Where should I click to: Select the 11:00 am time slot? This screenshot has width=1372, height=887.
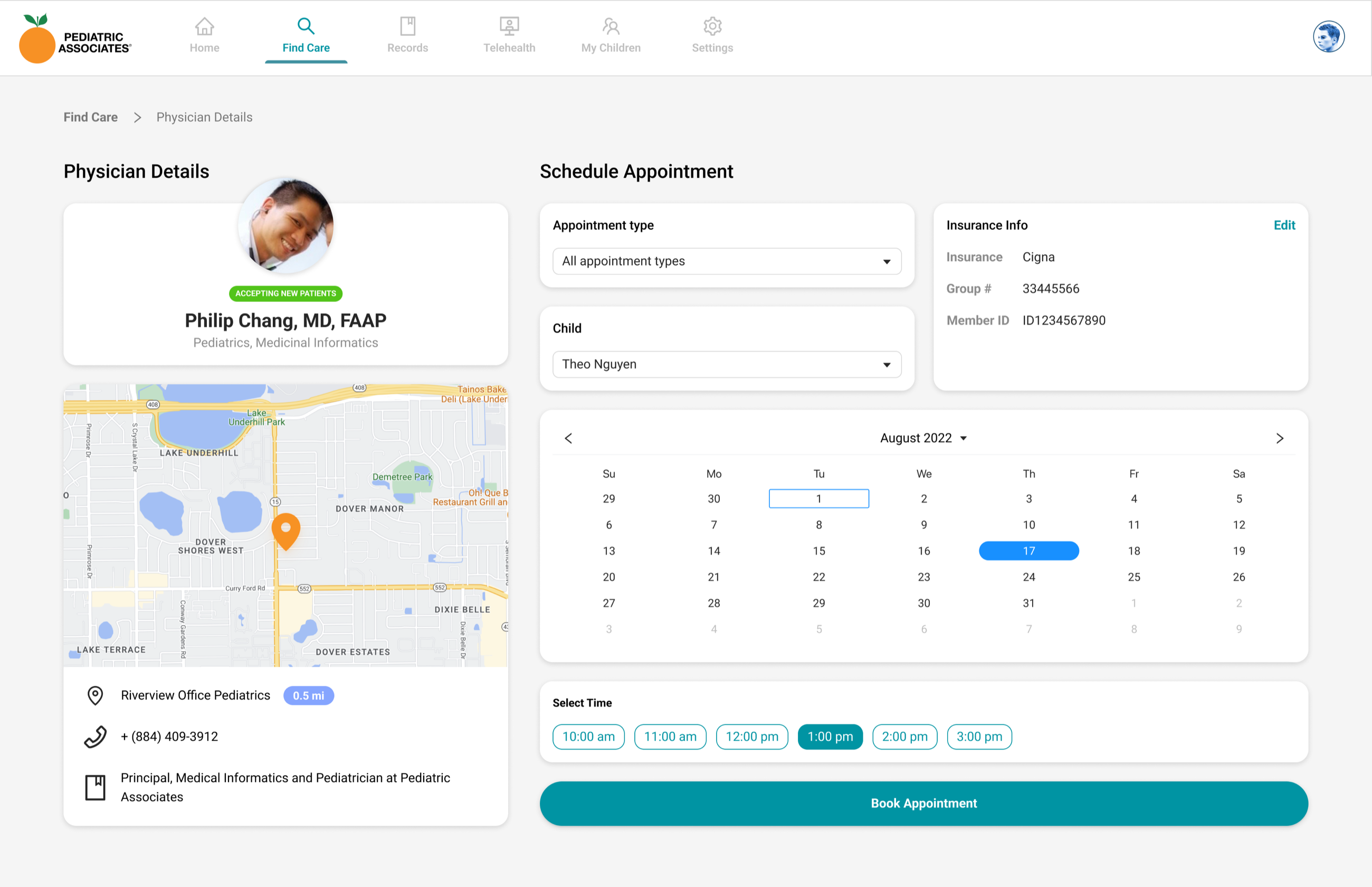[670, 737]
